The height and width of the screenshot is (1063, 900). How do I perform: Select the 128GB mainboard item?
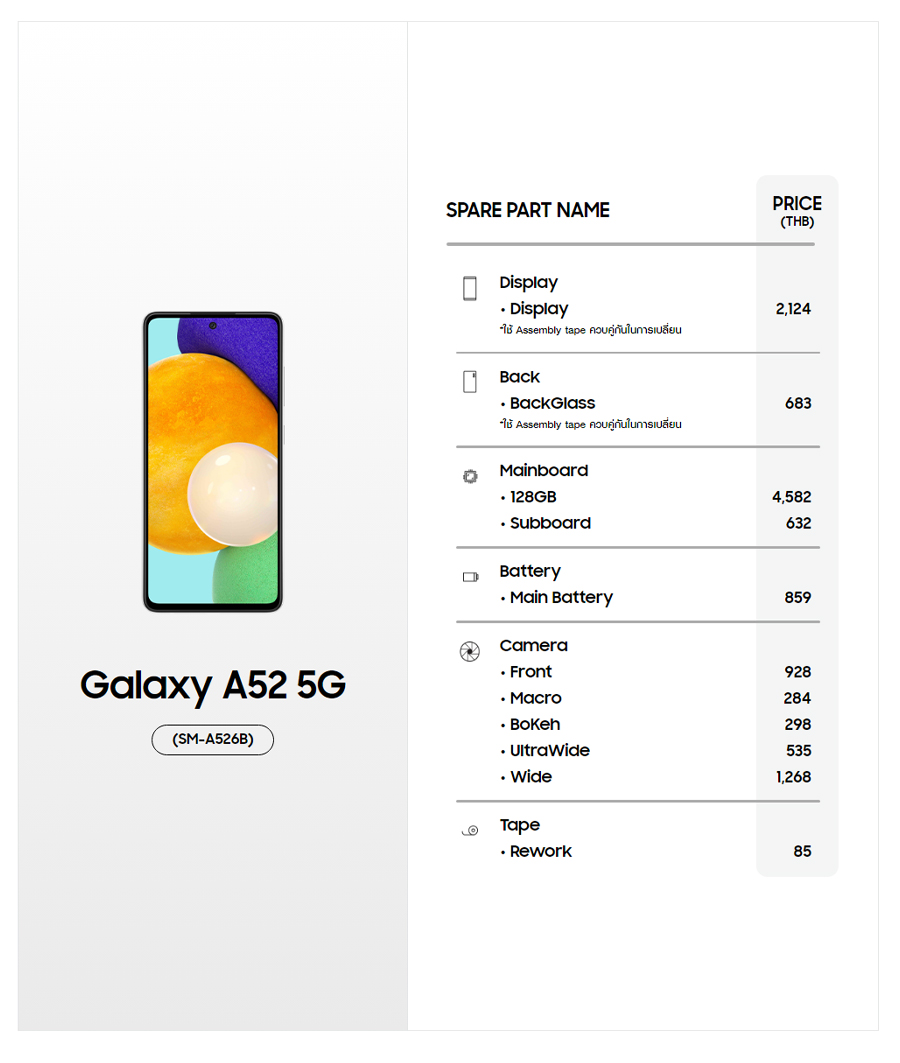pyautogui.click(x=532, y=497)
